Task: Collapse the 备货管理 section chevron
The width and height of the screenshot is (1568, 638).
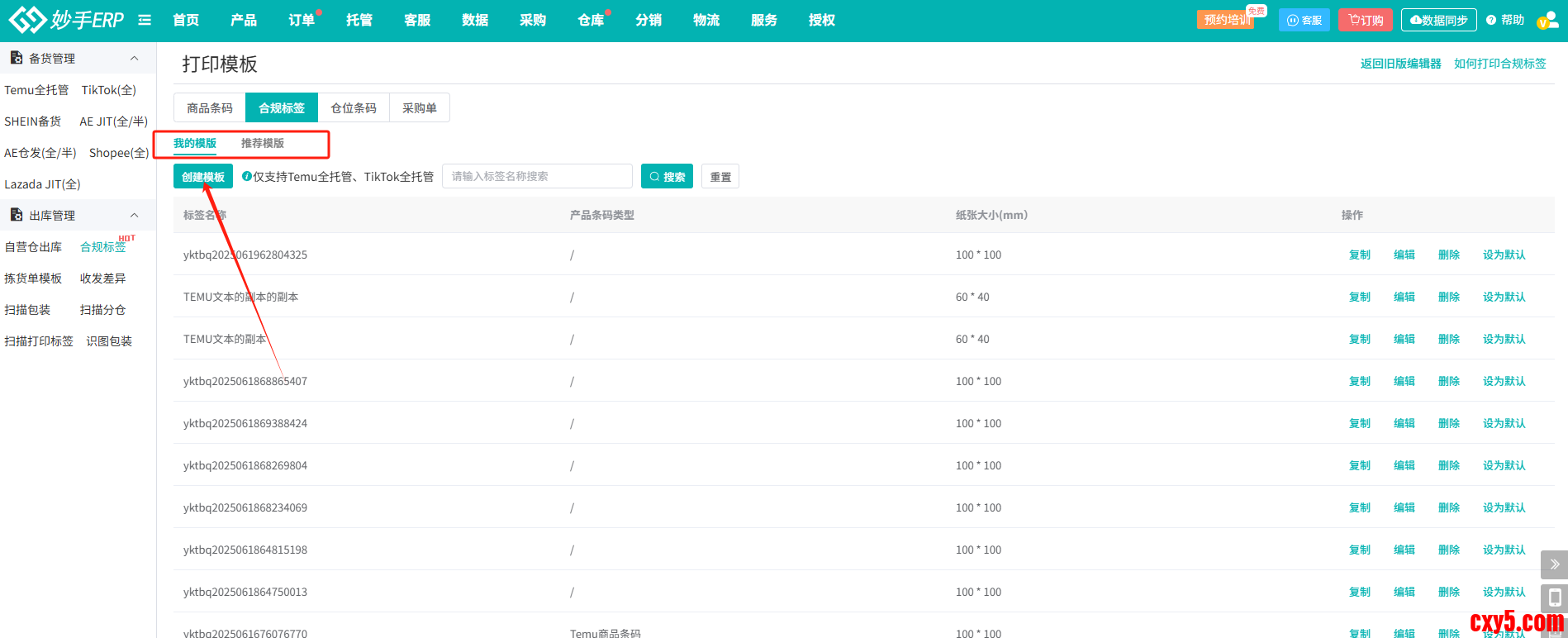Action: [x=134, y=58]
